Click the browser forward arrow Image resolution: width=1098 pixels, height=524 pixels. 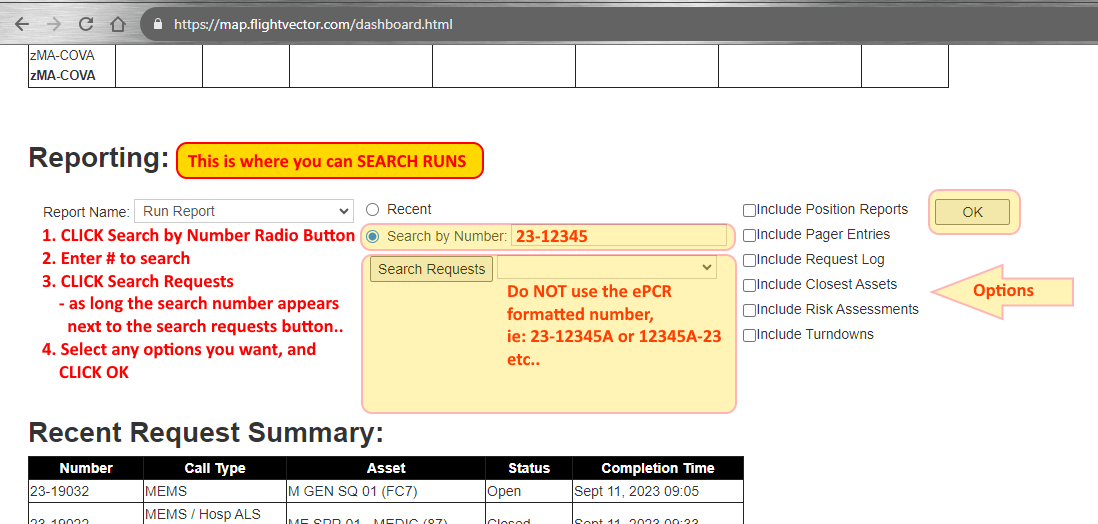[54, 24]
